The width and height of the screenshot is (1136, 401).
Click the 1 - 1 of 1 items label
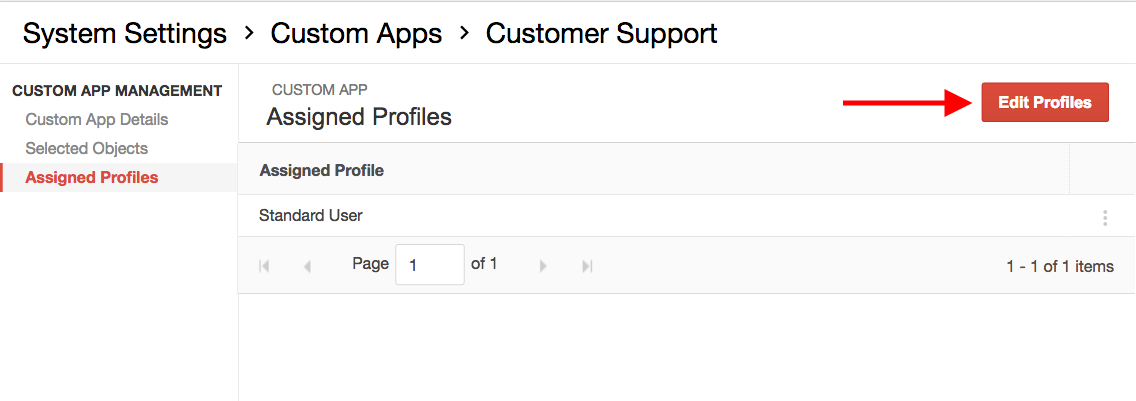pos(1060,266)
